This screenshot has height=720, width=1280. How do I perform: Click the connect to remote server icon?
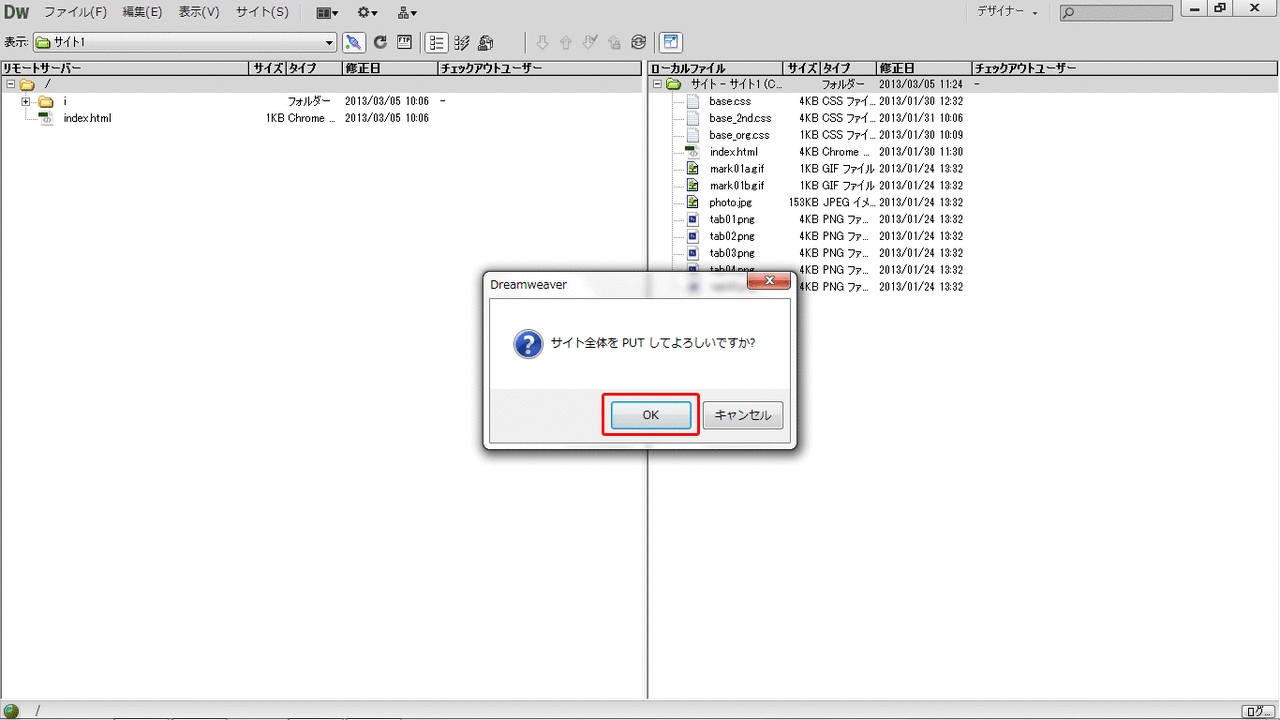[x=353, y=42]
